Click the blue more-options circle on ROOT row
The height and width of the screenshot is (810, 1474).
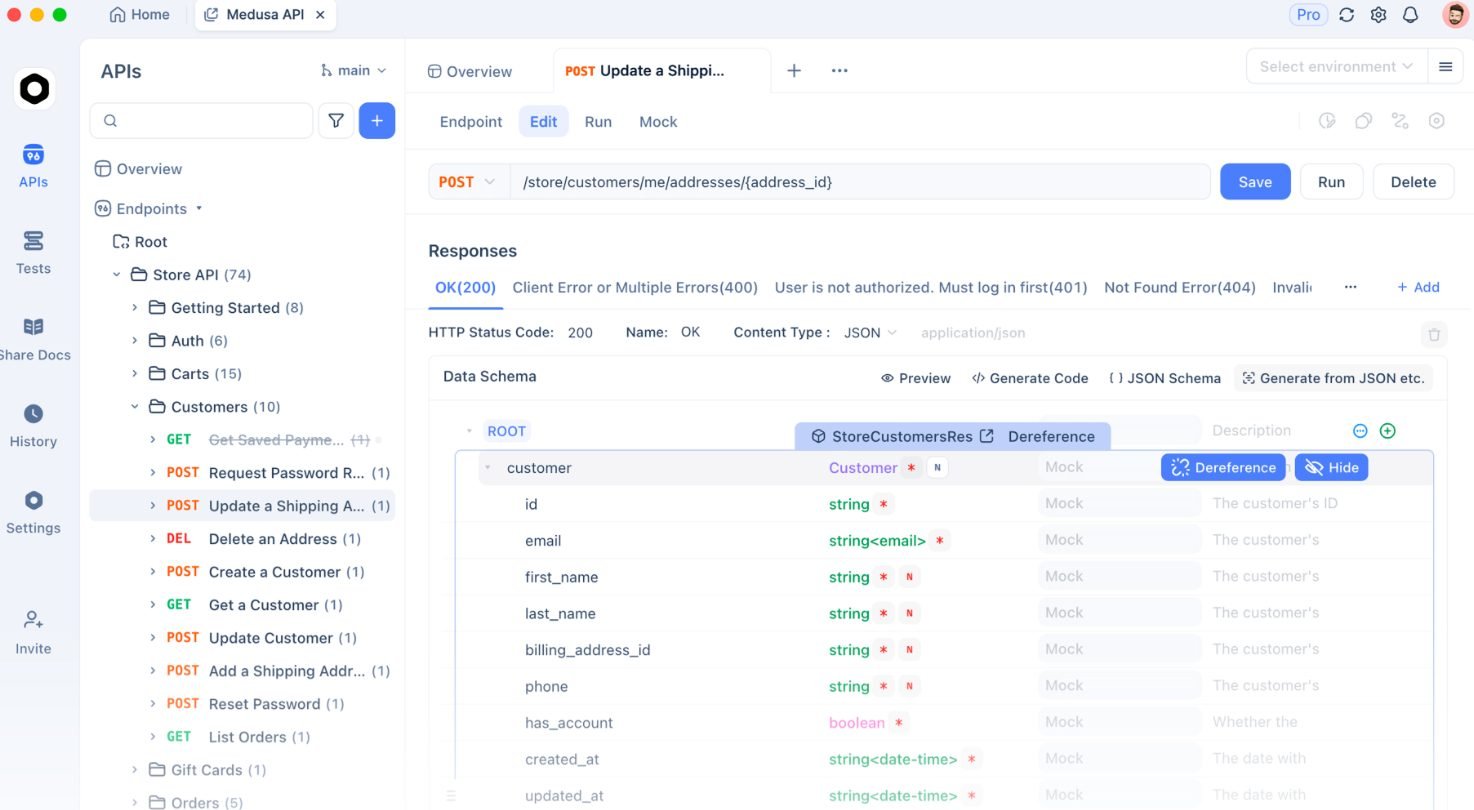(x=1360, y=431)
